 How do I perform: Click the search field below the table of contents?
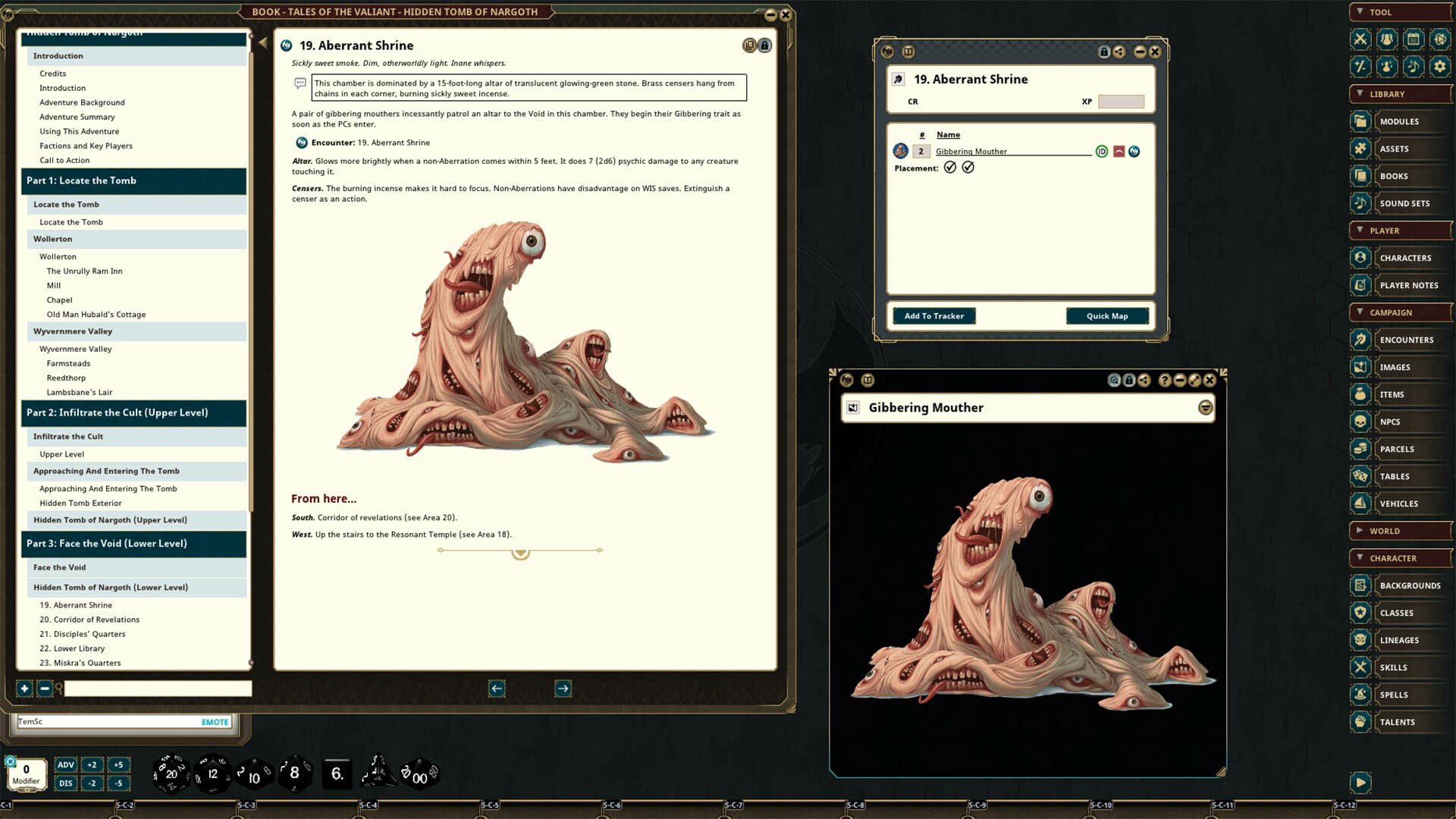tap(157, 689)
